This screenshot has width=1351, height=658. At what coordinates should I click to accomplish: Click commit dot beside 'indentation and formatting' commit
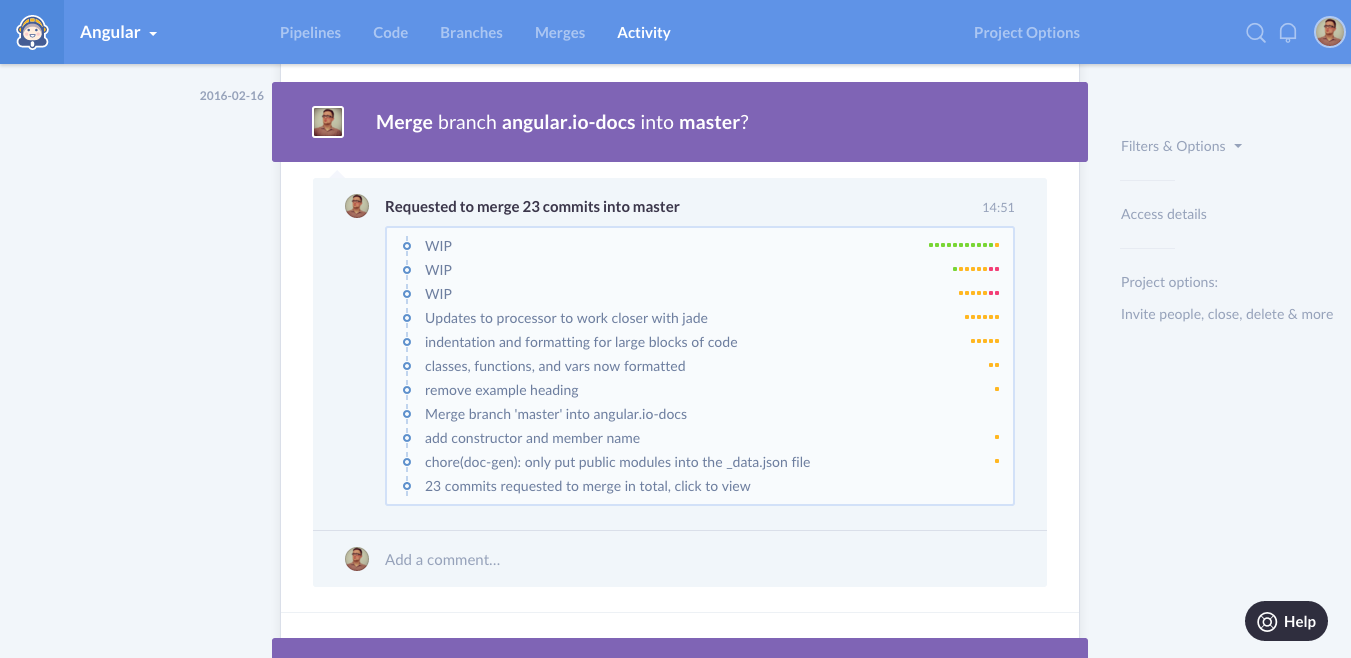click(407, 342)
